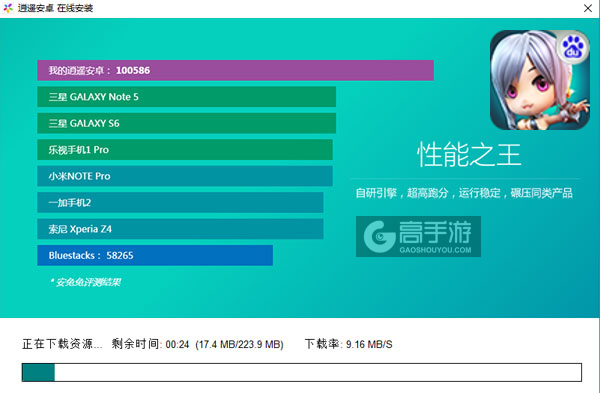
Task: Click the 逍遥安卓 在线安装 window title
Action: pos(55,8)
